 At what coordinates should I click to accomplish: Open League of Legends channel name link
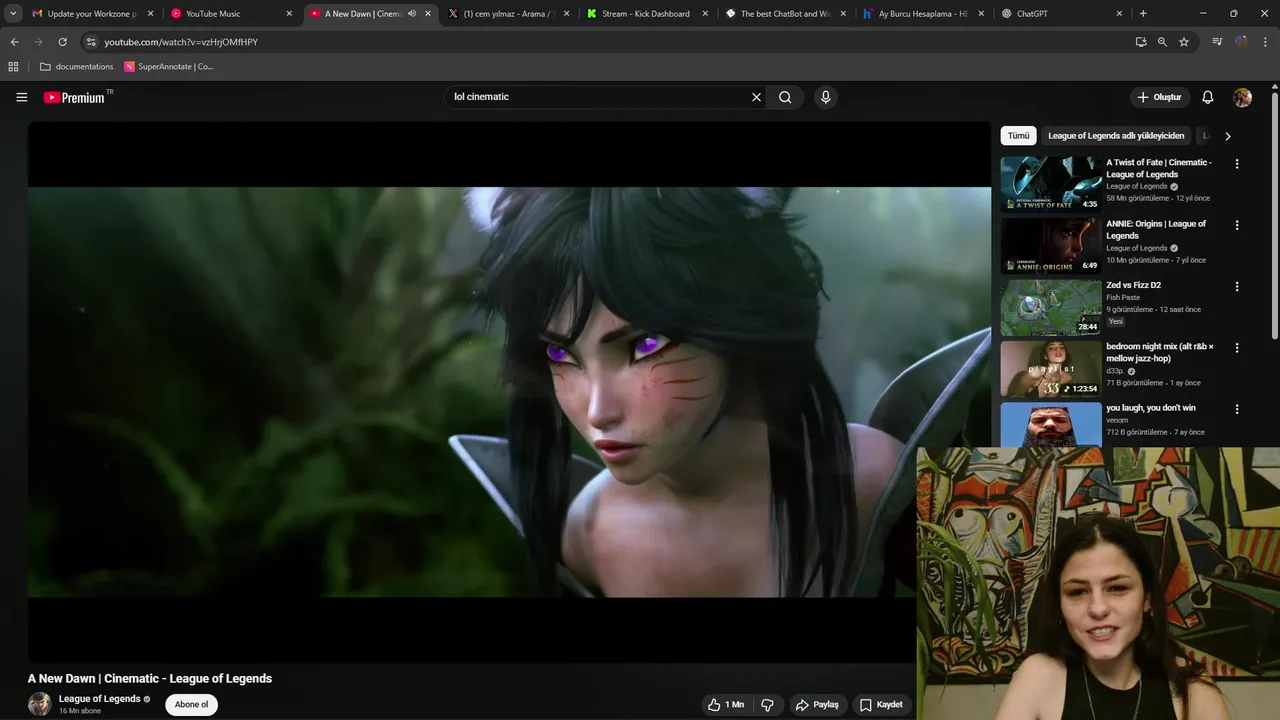[99, 699]
